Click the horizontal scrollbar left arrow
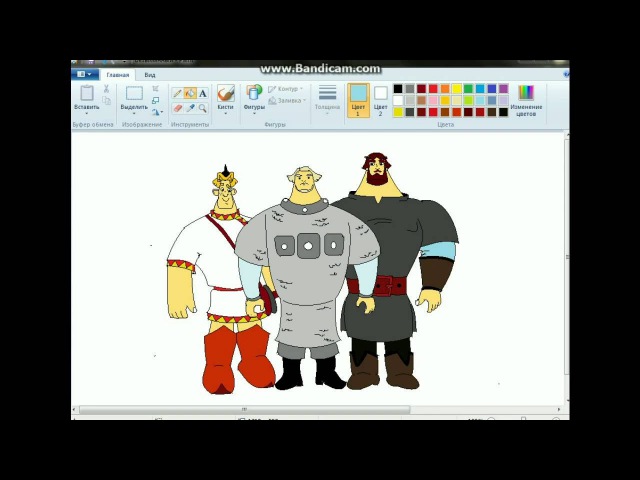Screen dimensions: 640x480 74,409
